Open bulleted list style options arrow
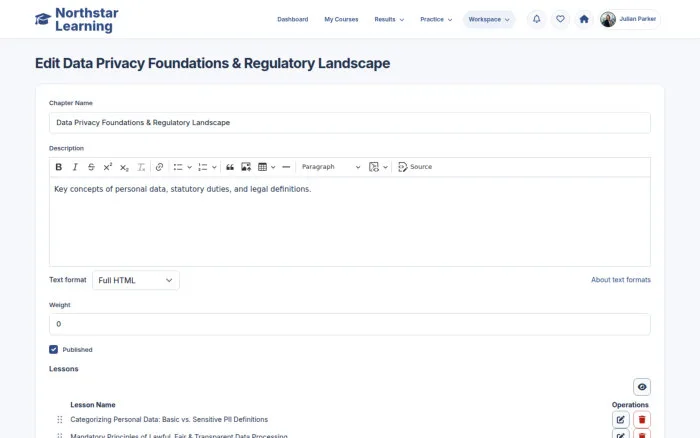Screen dimensions: 700x438 (x=189, y=167)
